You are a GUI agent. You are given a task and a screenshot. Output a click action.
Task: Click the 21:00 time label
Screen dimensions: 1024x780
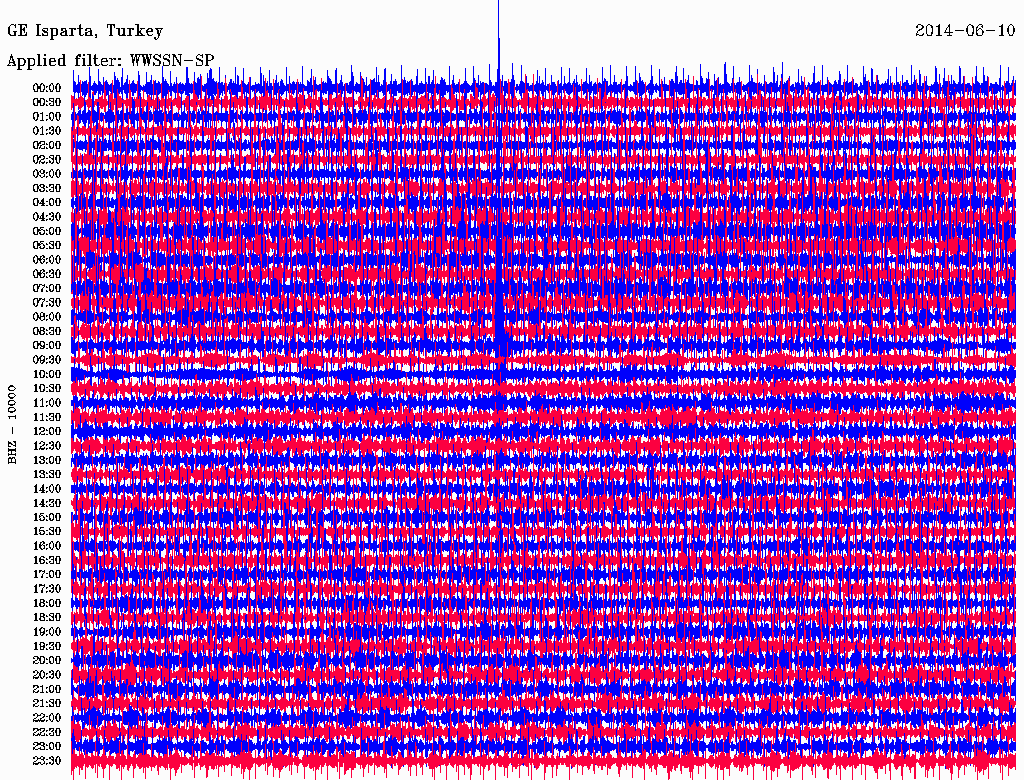pyautogui.click(x=47, y=689)
